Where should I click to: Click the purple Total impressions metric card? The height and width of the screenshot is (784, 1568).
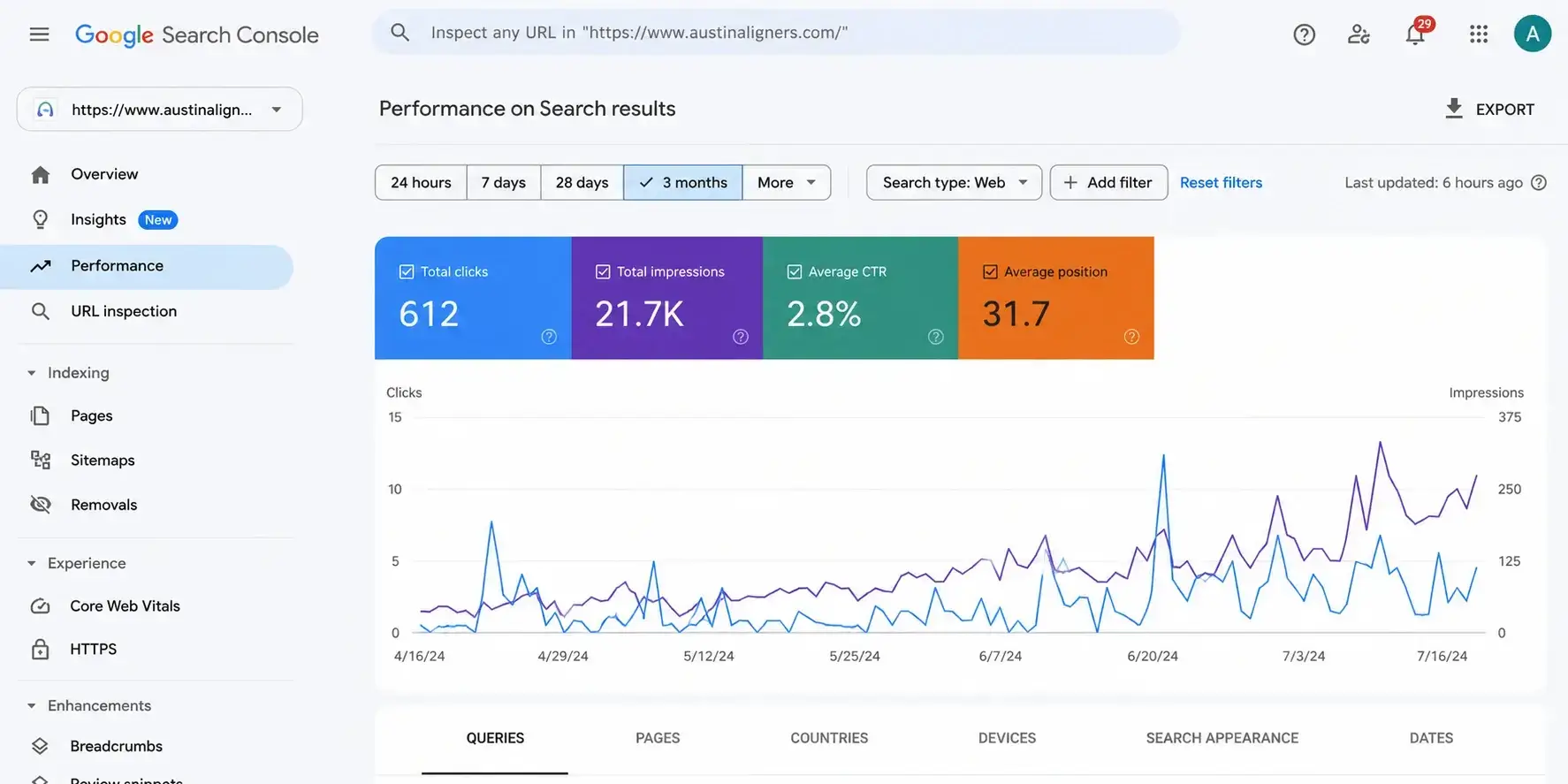666,298
